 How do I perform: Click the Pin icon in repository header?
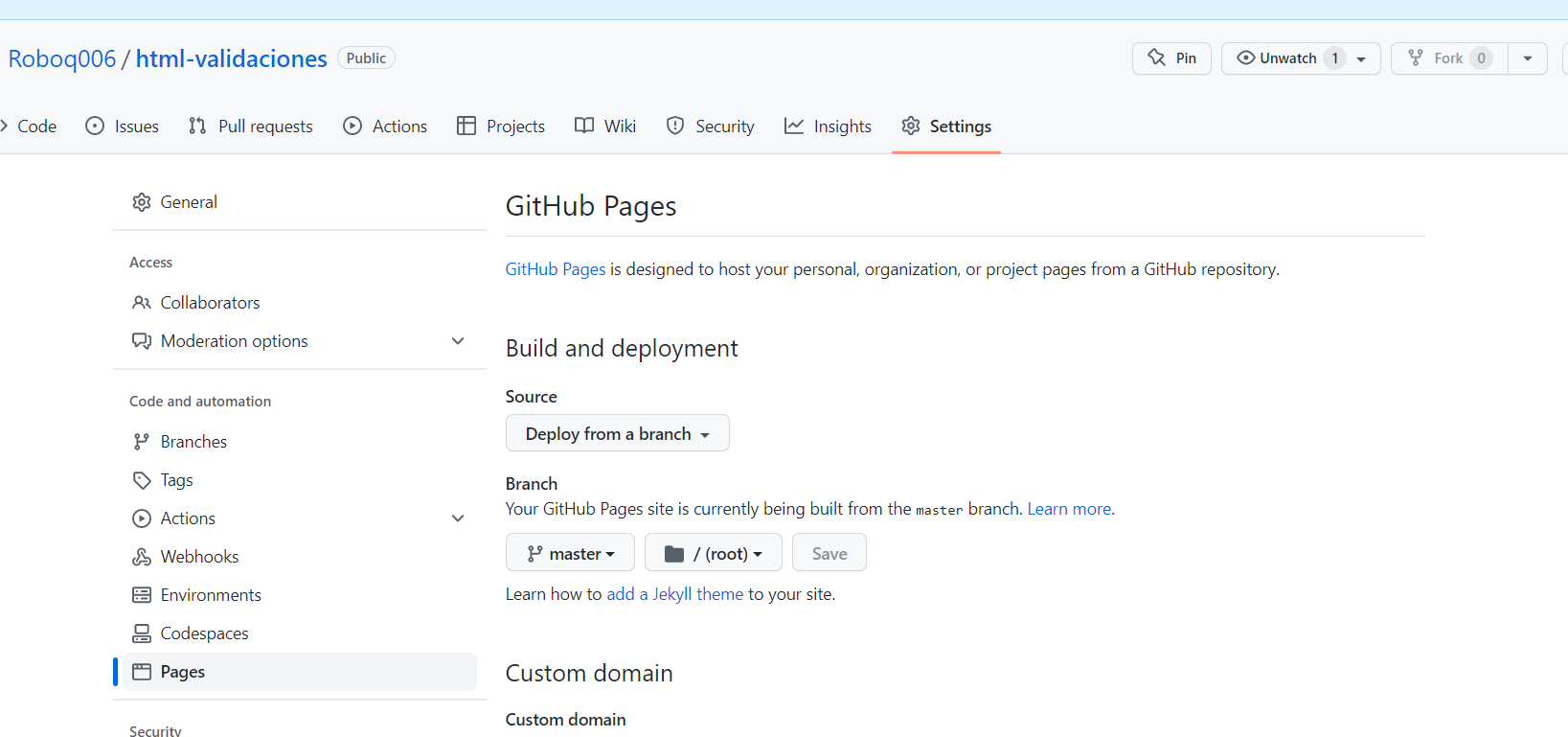pyautogui.click(x=1156, y=58)
